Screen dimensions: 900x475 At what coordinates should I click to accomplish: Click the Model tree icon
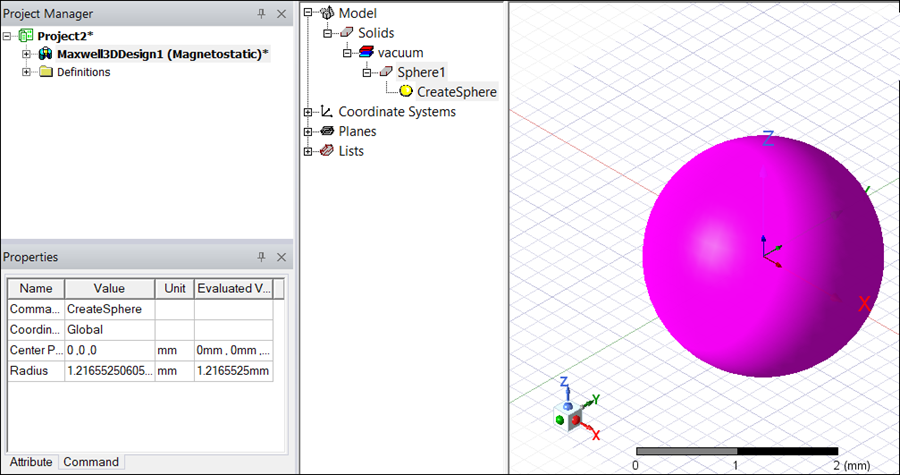[327, 13]
